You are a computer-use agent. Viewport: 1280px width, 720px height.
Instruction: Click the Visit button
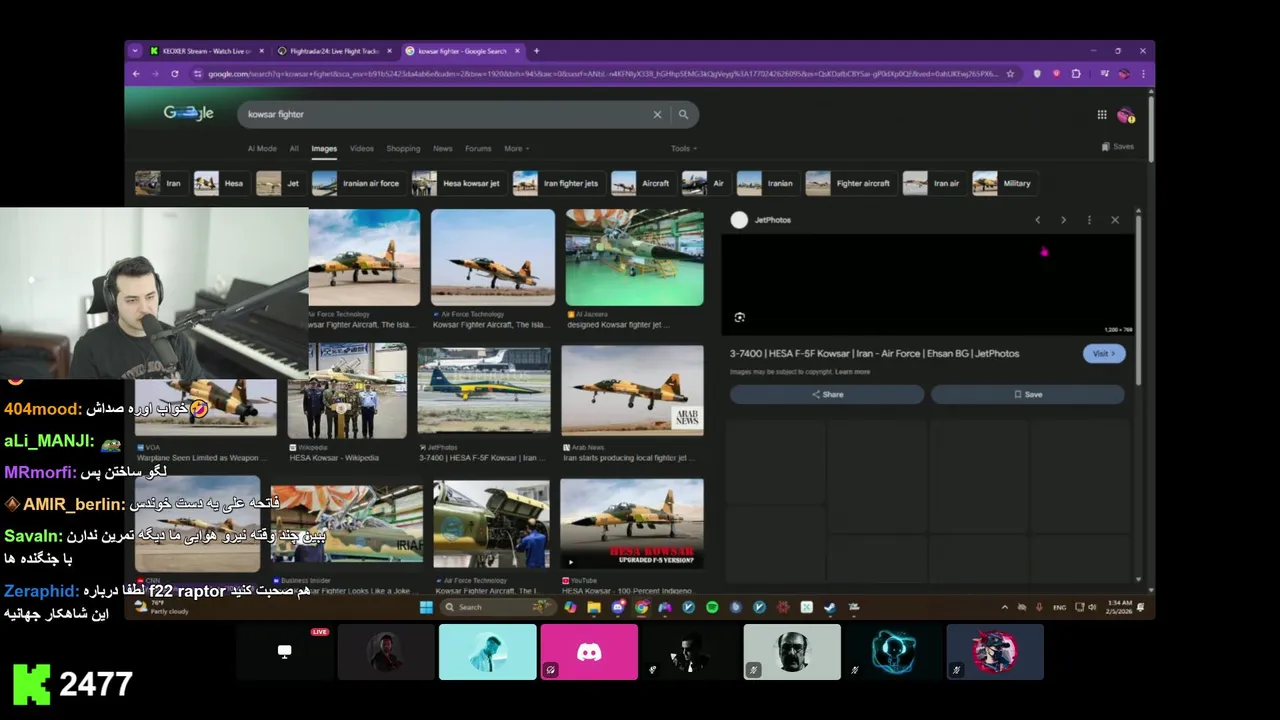coord(1104,353)
